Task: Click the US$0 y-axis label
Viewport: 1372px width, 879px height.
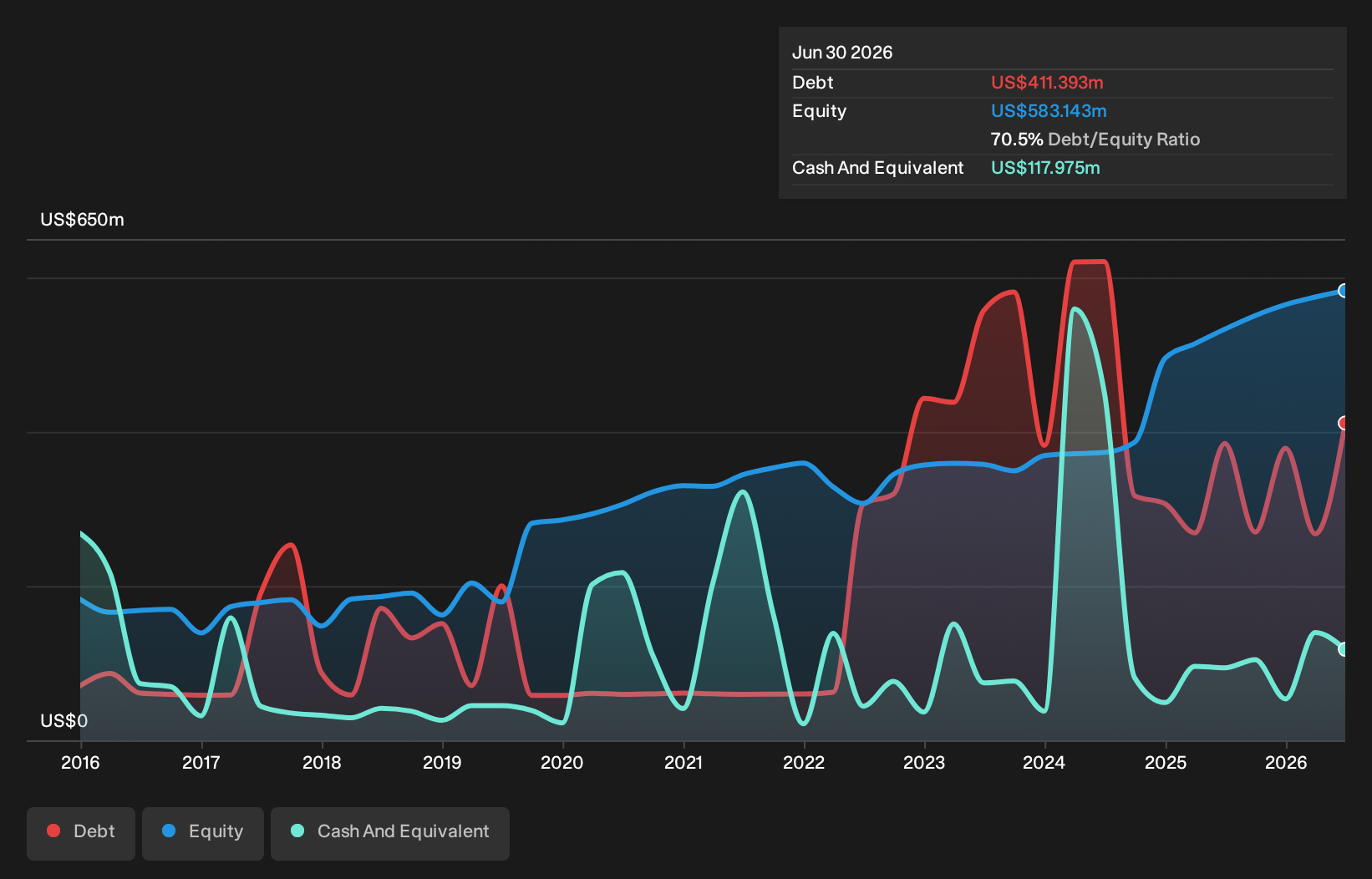Action: [64, 721]
